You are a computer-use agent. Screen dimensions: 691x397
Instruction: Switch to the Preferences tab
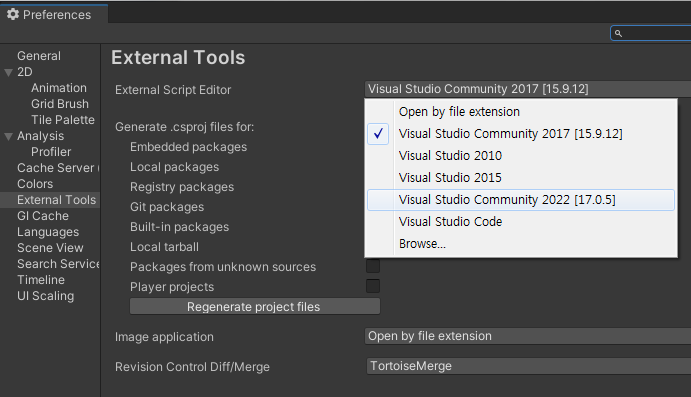[54, 14]
